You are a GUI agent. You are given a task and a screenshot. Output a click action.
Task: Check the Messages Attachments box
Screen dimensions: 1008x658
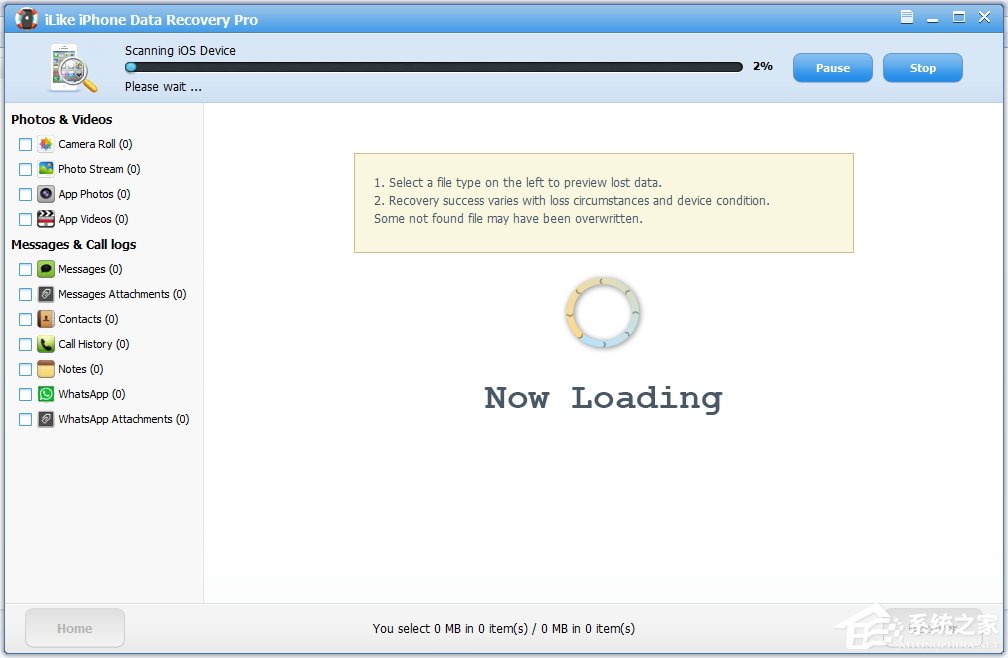24,294
